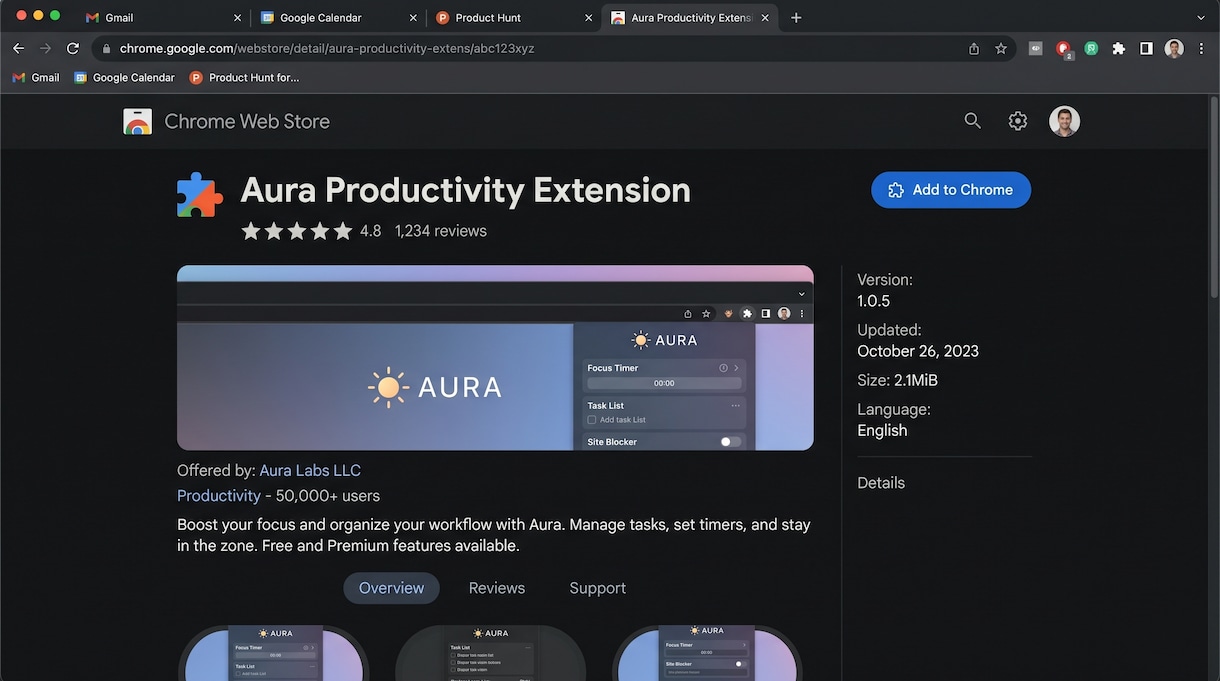Close the Product Hunt tab
Image resolution: width=1220 pixels, height=681 pixels.
[588, 18]
